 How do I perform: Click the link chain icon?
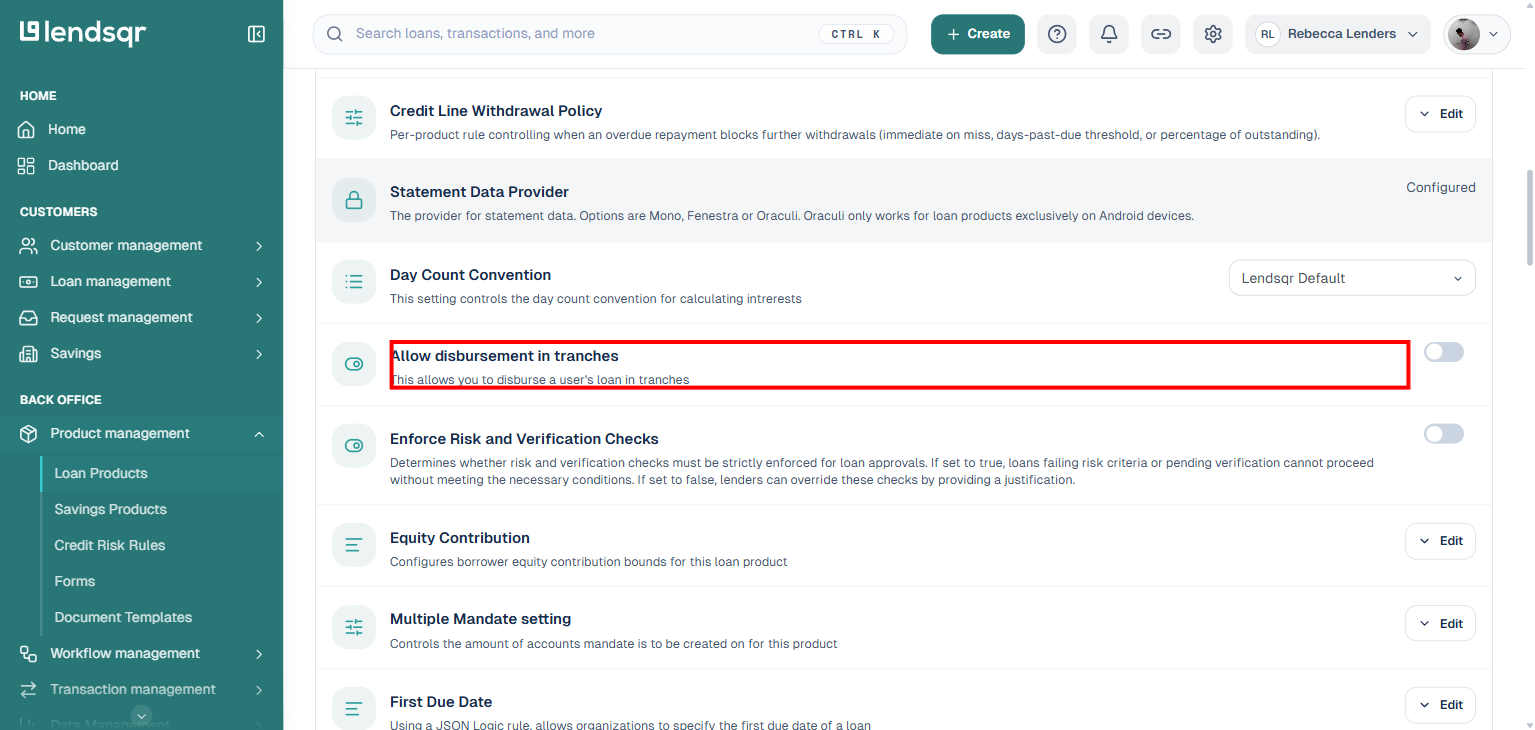(x=1161, y=34)
